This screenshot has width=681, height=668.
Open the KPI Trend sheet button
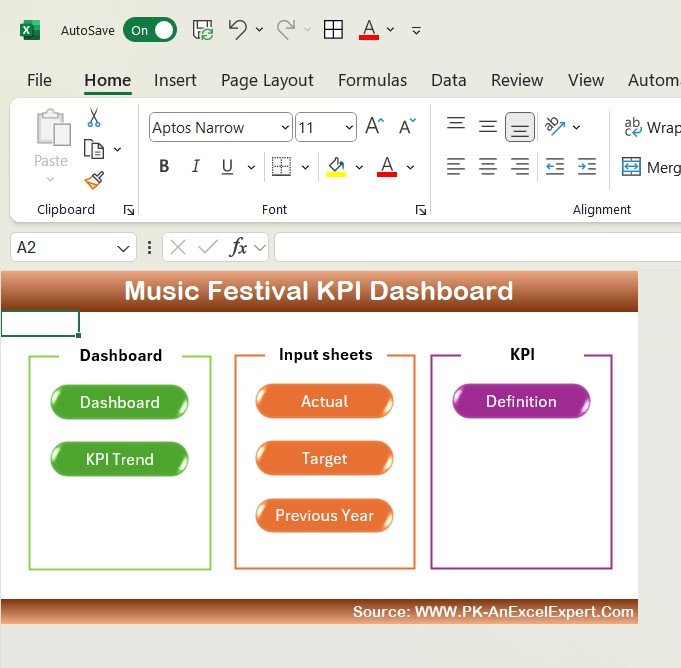pyautogui.click(x=119, y=459)
